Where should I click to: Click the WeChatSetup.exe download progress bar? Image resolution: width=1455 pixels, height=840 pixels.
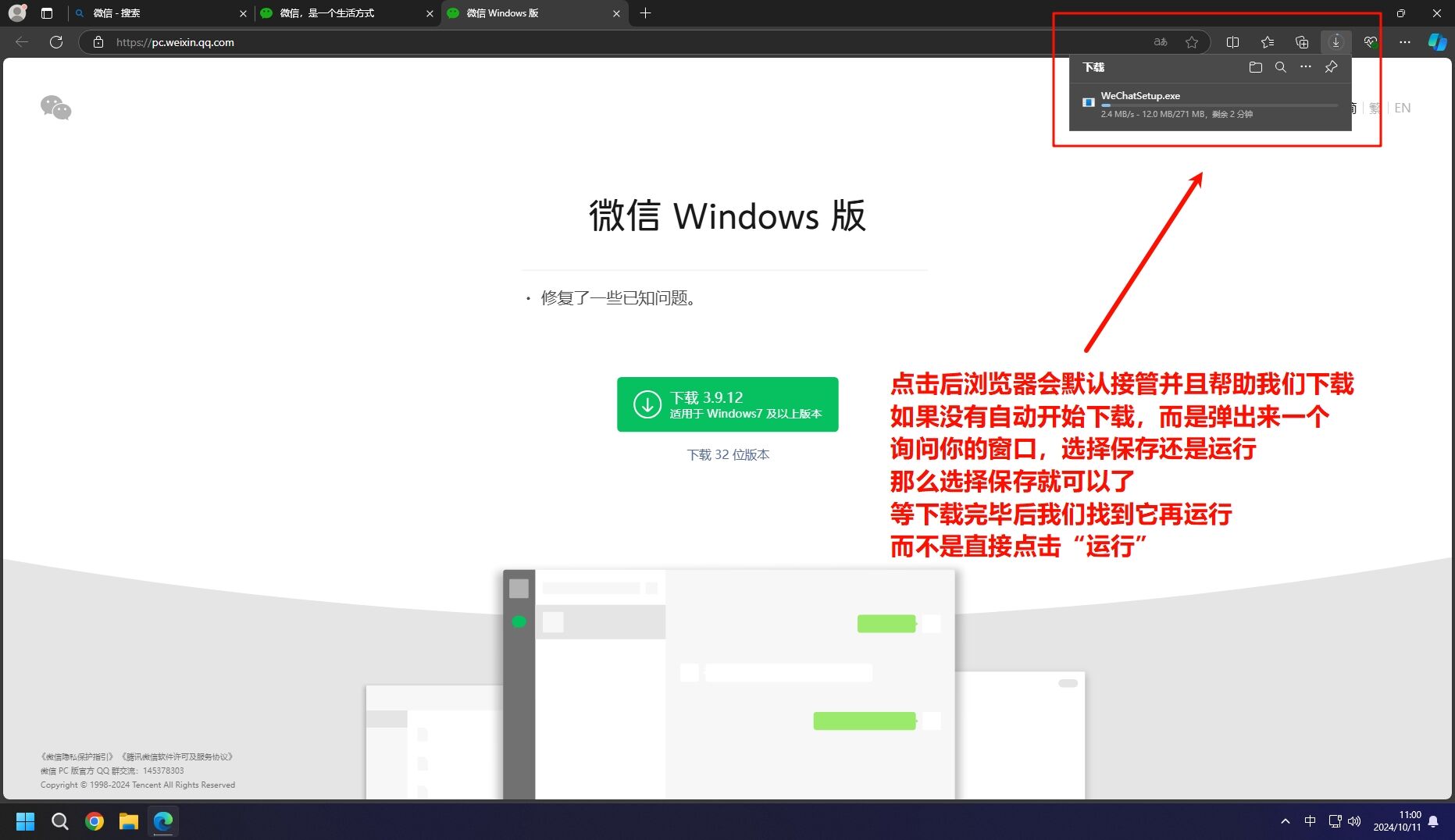[1218, 105]
